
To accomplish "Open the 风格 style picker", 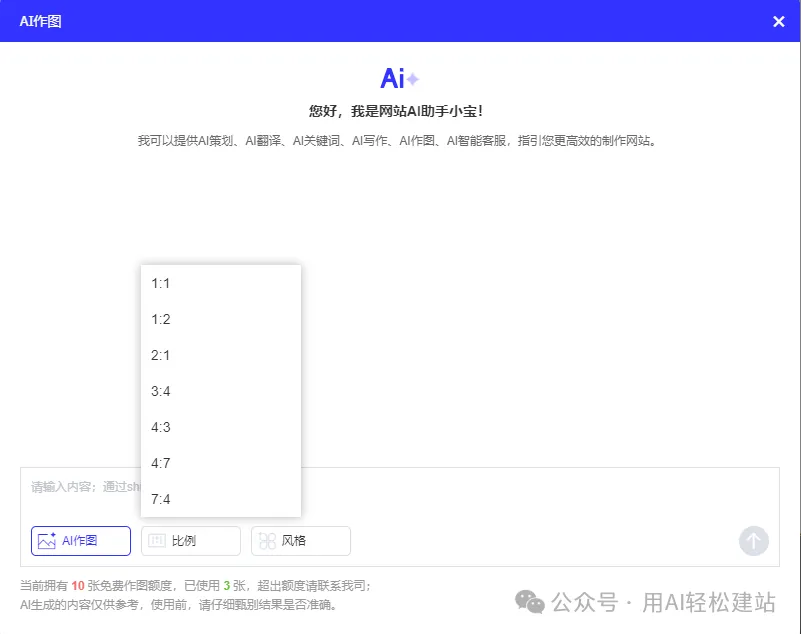I will point(300,540).
